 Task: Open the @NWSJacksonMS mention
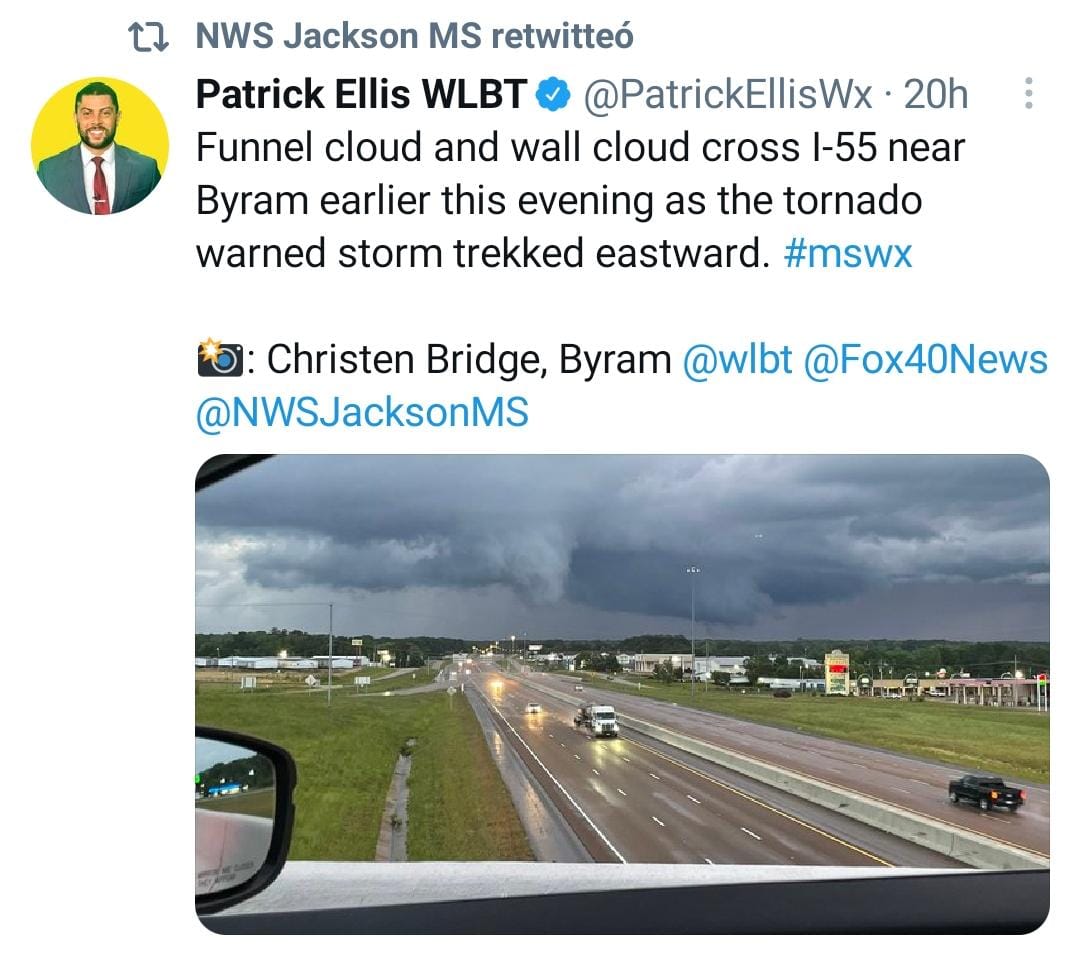pos(362,412)
